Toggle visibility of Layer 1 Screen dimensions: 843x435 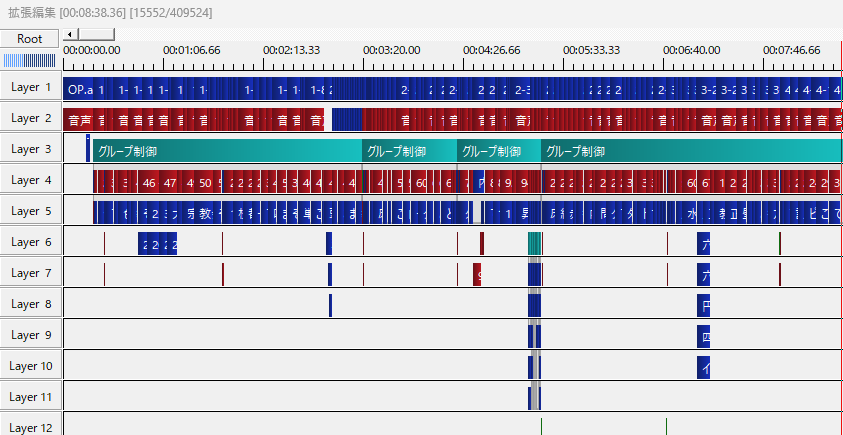[31, 87]
